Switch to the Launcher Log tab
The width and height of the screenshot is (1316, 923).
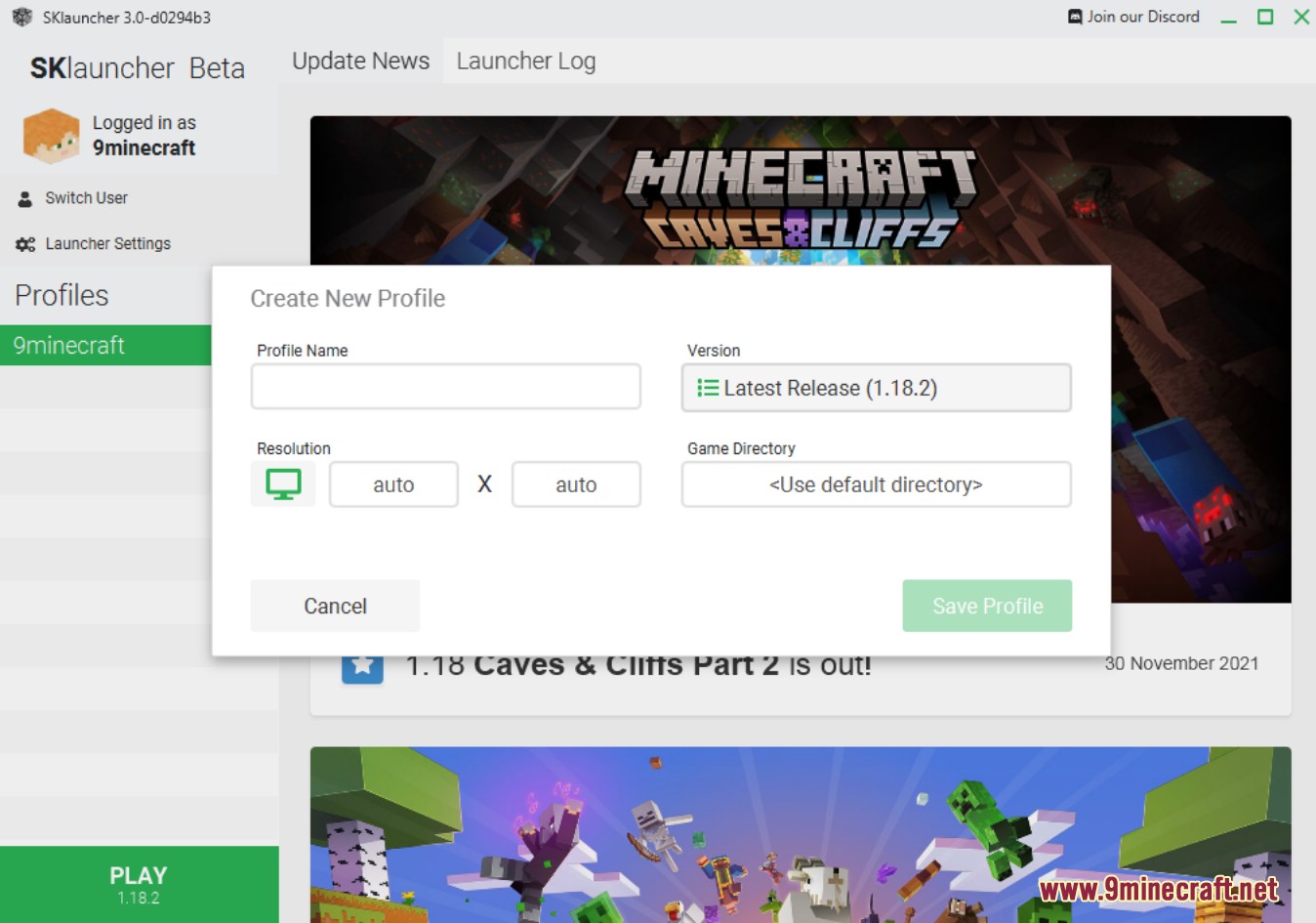pos(526,61)
